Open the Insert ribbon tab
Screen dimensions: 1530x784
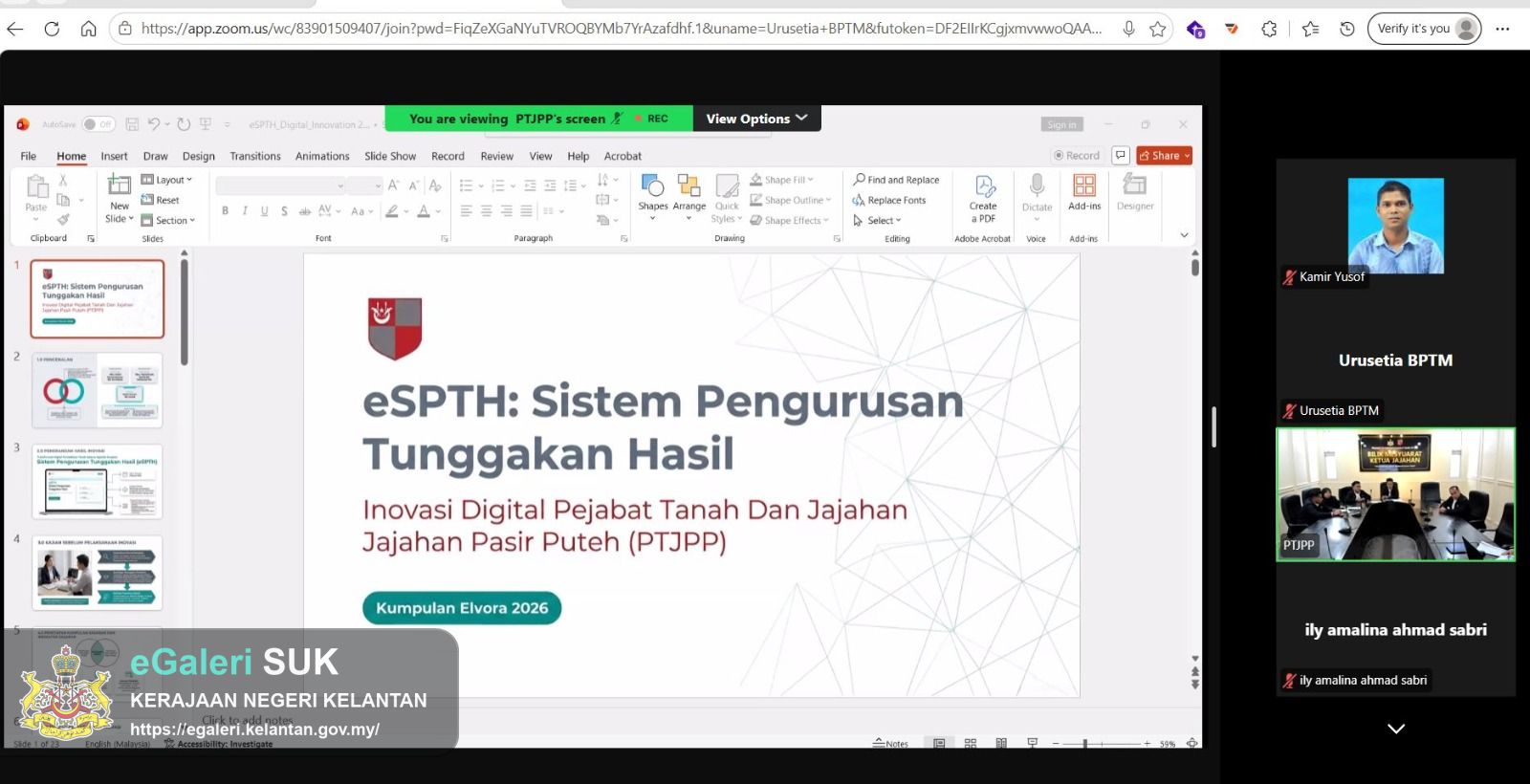pos(114,156)
